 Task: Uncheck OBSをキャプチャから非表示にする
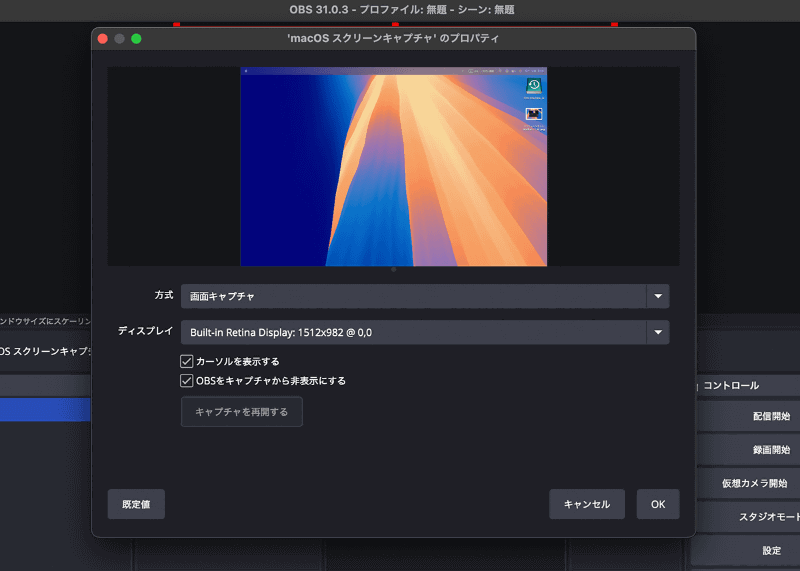pos(187,381)
